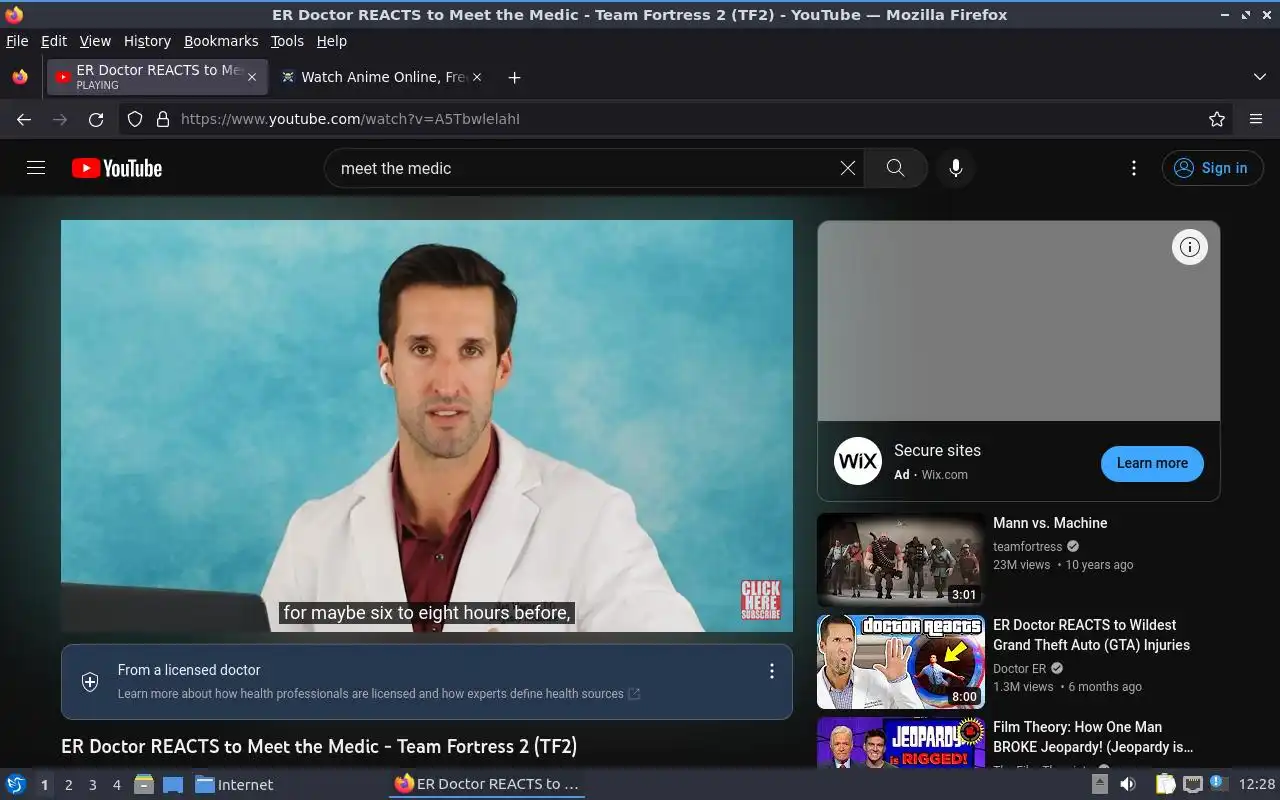Switch to workspace 3
This screenshot has height=800, width=1280.
92,785
